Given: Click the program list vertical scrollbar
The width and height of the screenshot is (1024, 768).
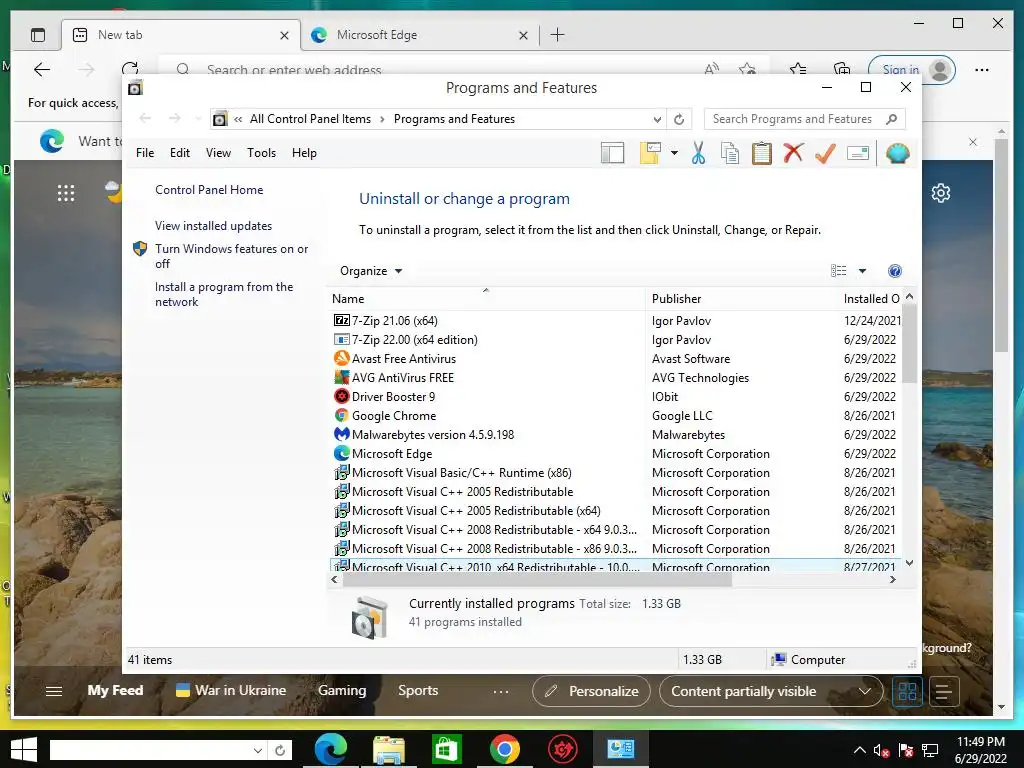Looking at the screenshot, I should click(909, 344).
